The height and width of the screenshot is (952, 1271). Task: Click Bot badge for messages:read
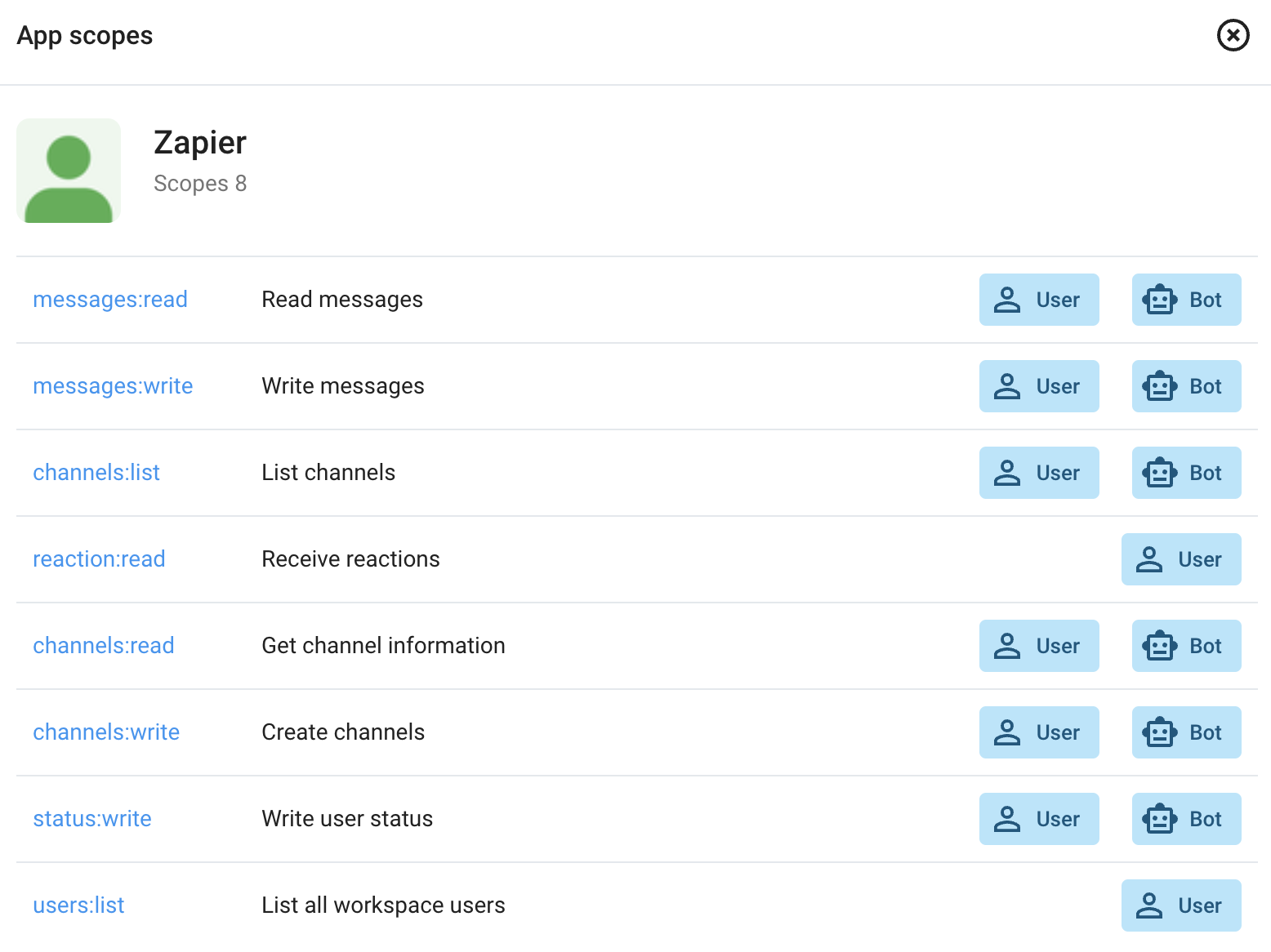coord(1186,300)
